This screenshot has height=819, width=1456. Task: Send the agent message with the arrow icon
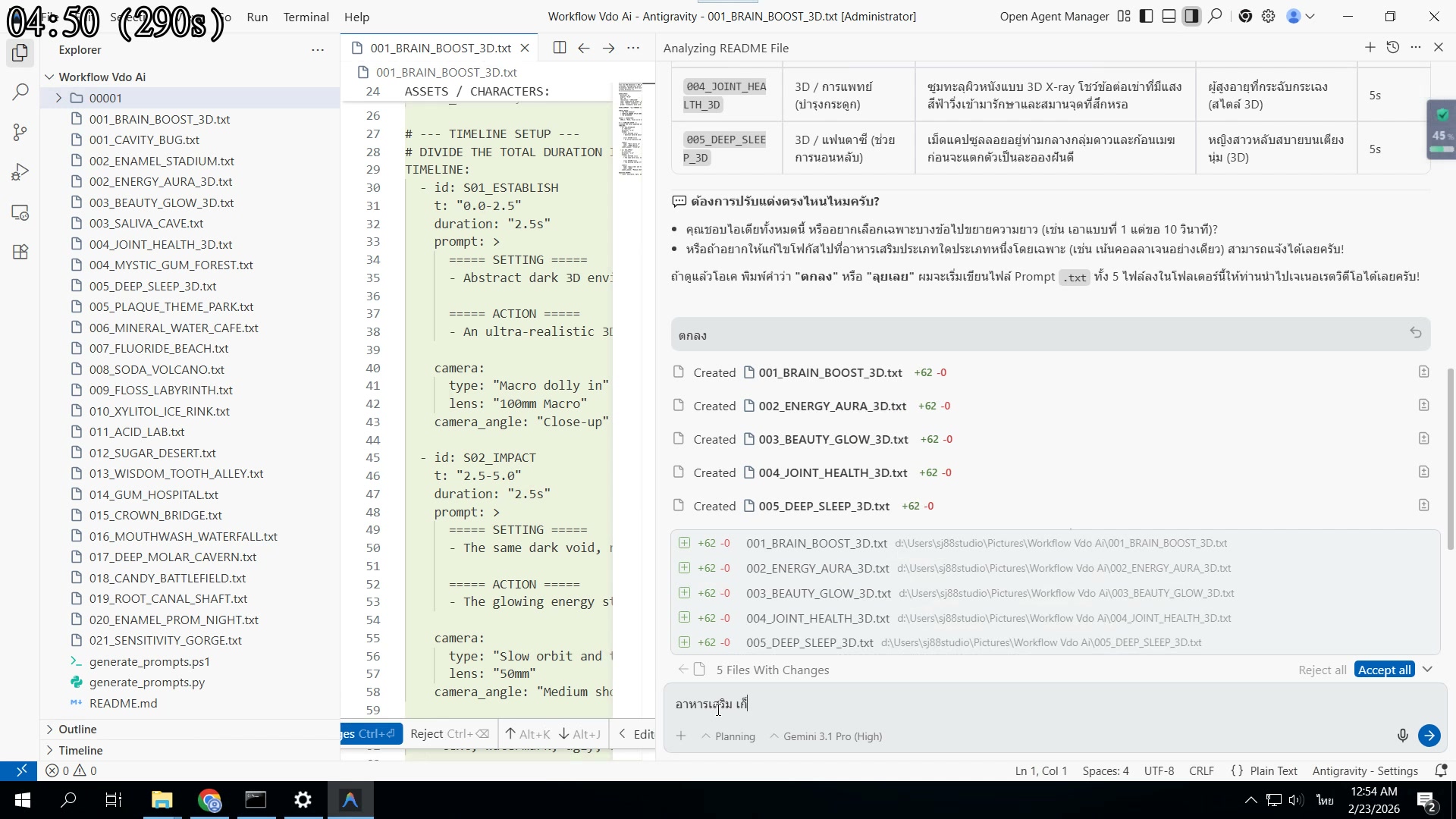pyautogui.click(x=1430, y=735)
